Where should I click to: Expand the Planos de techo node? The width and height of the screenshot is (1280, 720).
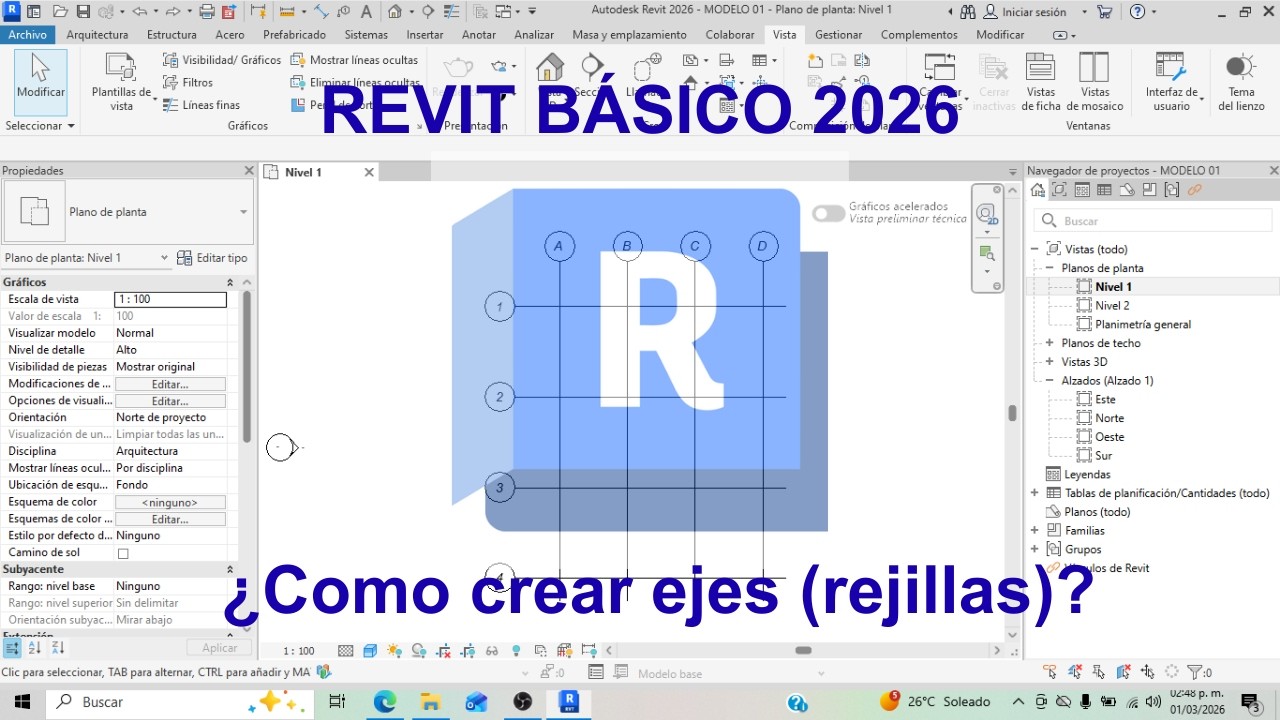[x=1050, y=343]
